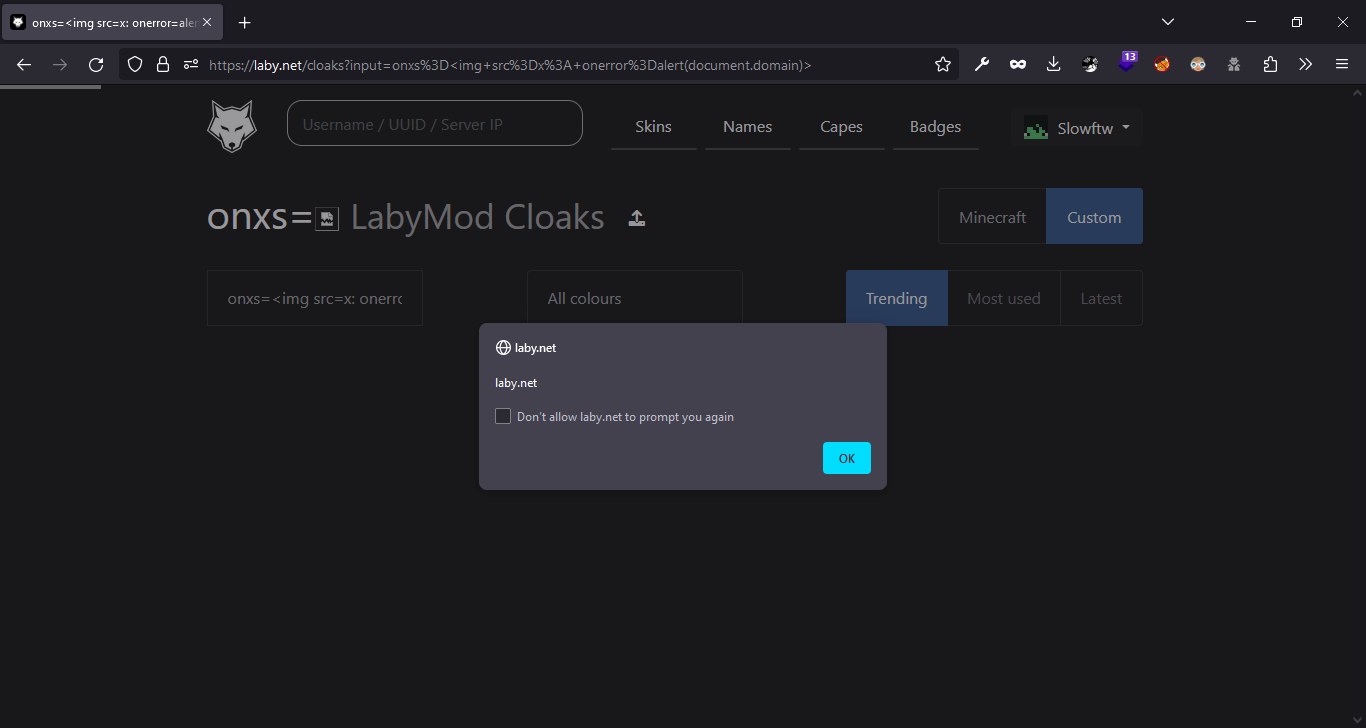
Task: Click the dark character extension icon
Action: coord(1090,64)
